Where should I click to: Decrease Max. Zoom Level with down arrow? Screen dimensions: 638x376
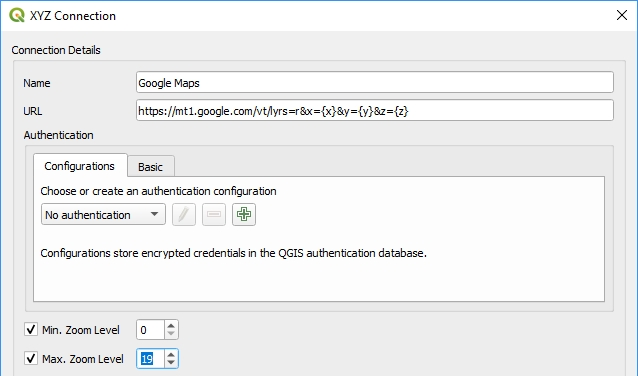click(x=171, y=363)
